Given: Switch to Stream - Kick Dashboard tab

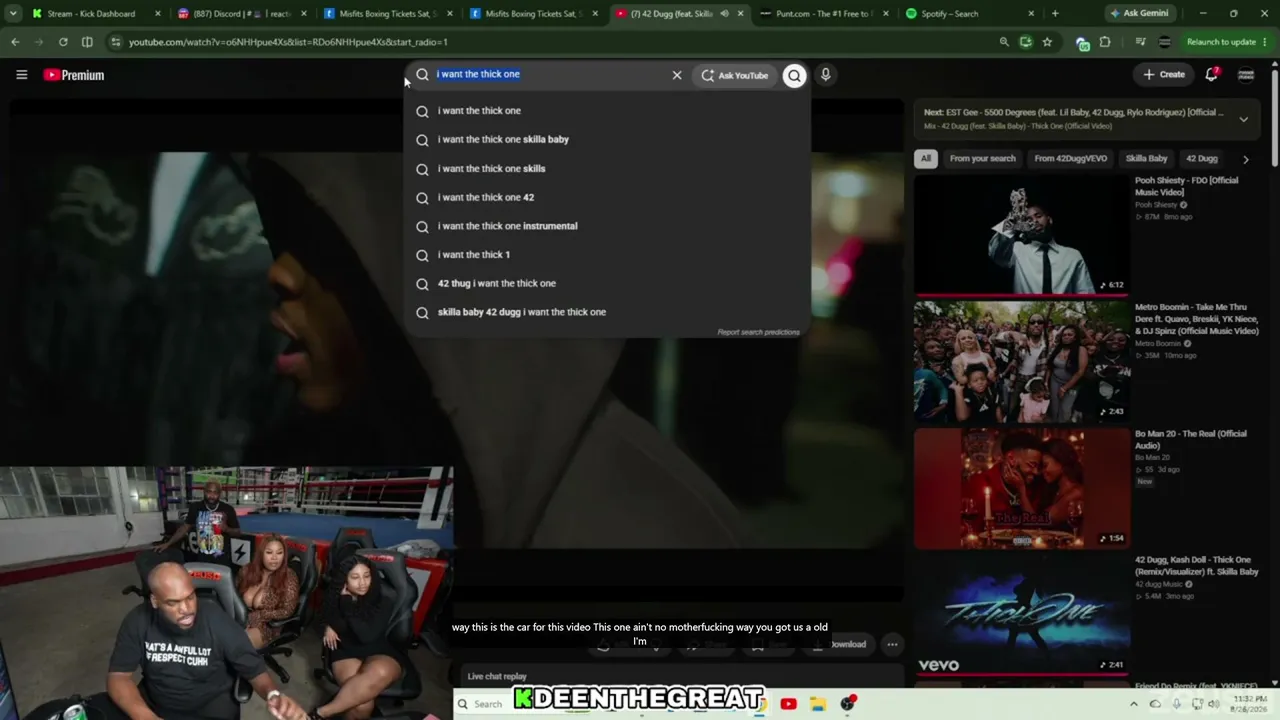Looking at the screenshot, I should 91,14.
